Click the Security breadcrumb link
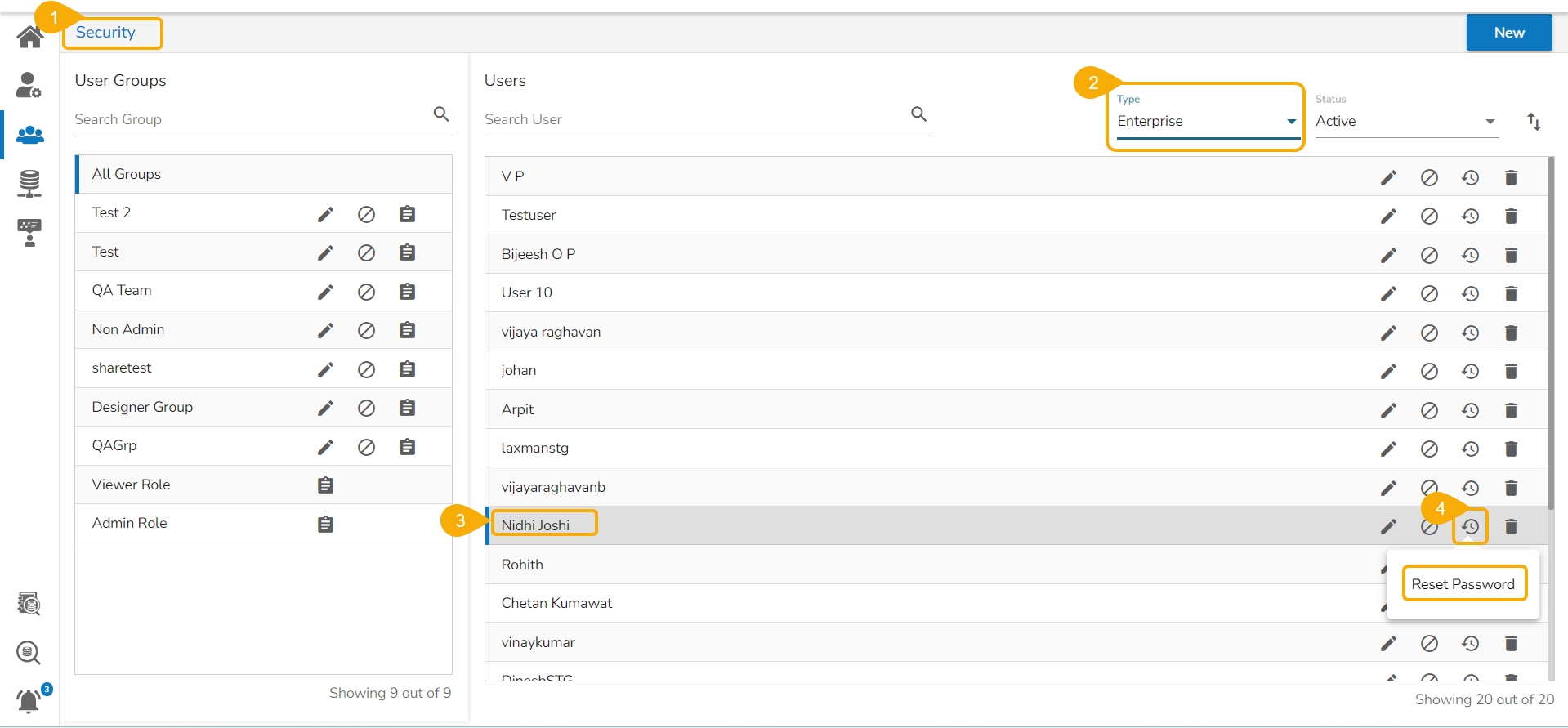 tap(105, 33)
